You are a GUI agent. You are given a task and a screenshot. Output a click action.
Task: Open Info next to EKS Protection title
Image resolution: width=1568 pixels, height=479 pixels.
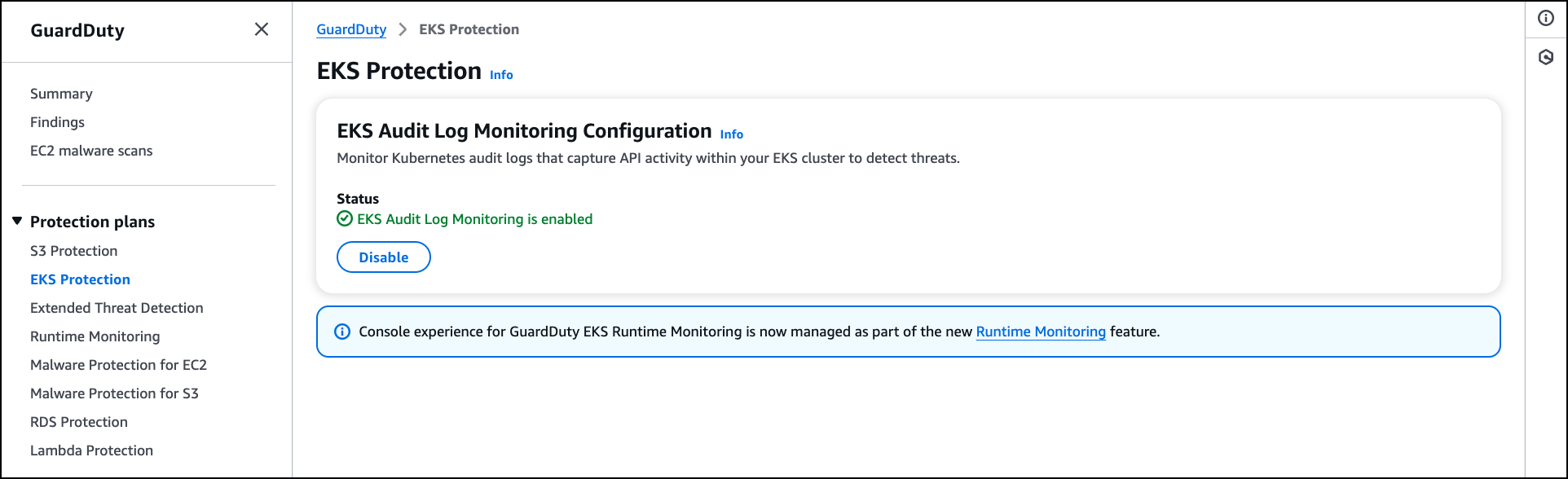coord(501,75)
